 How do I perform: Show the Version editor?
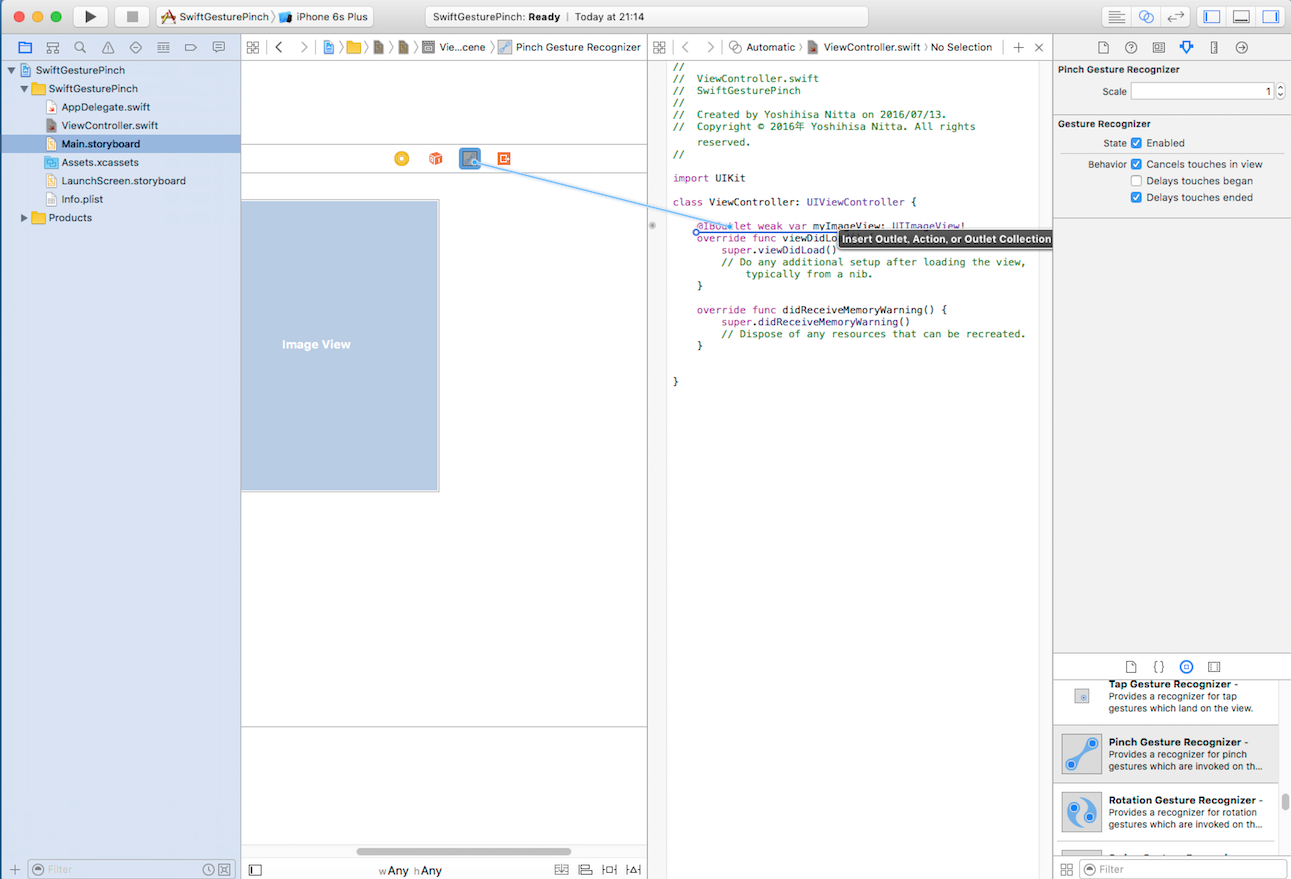pos(1176,17)
